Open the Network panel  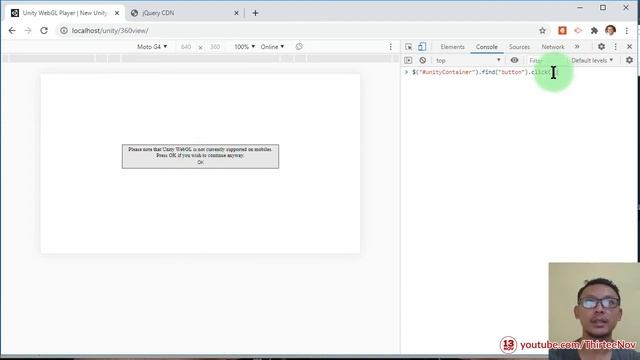click(x=553, y=47)
